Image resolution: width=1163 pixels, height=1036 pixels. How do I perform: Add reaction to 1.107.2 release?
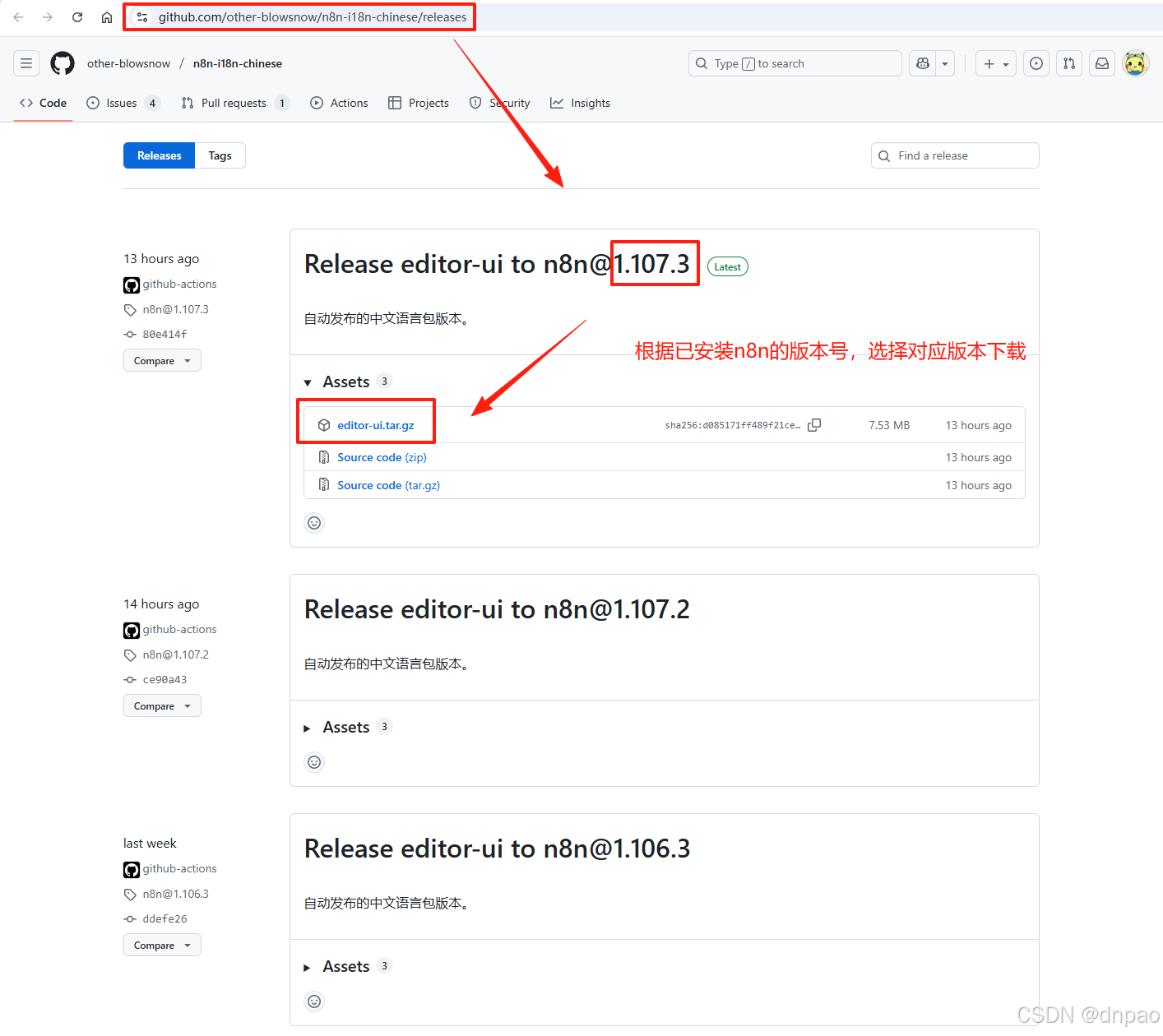314,762
